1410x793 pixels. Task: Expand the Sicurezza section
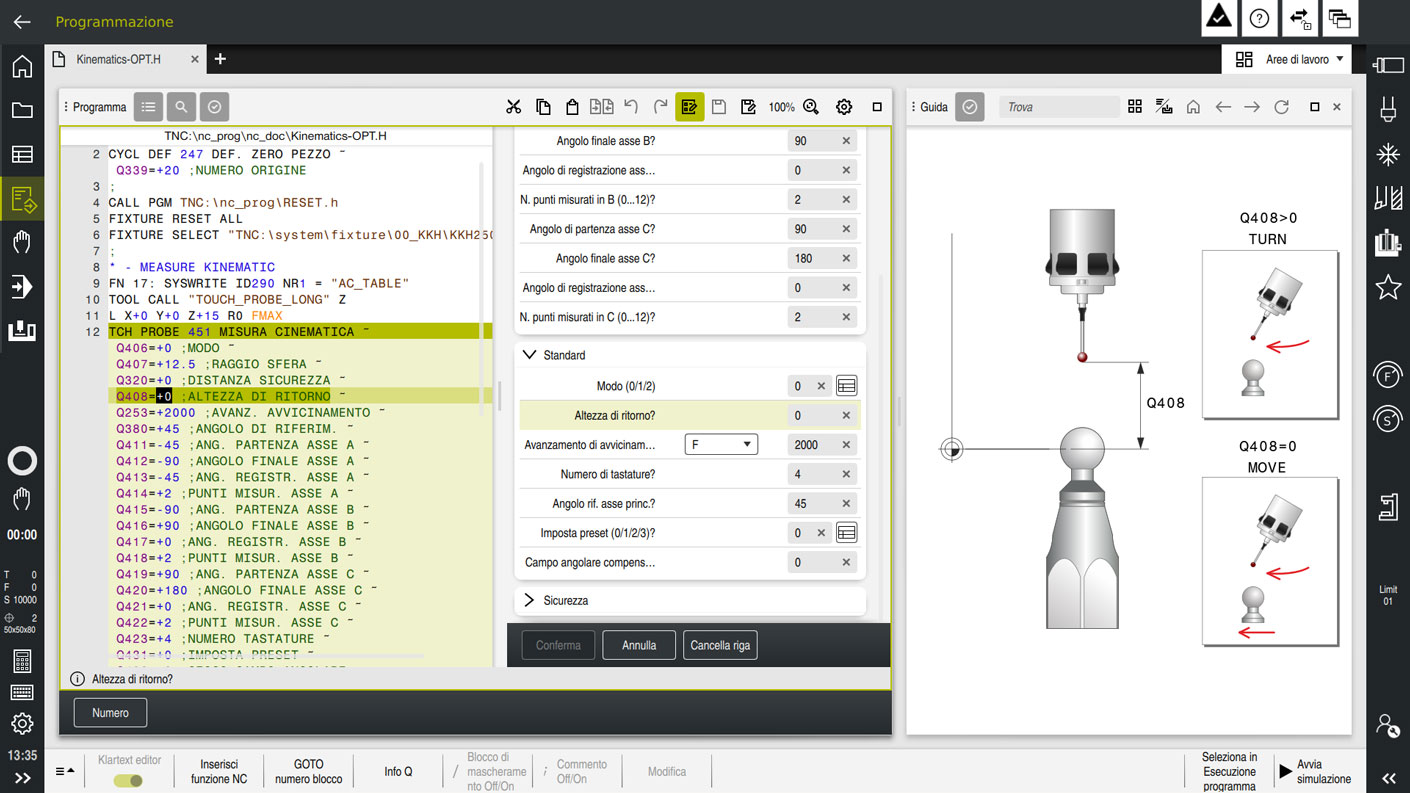[x=530, y=601]
